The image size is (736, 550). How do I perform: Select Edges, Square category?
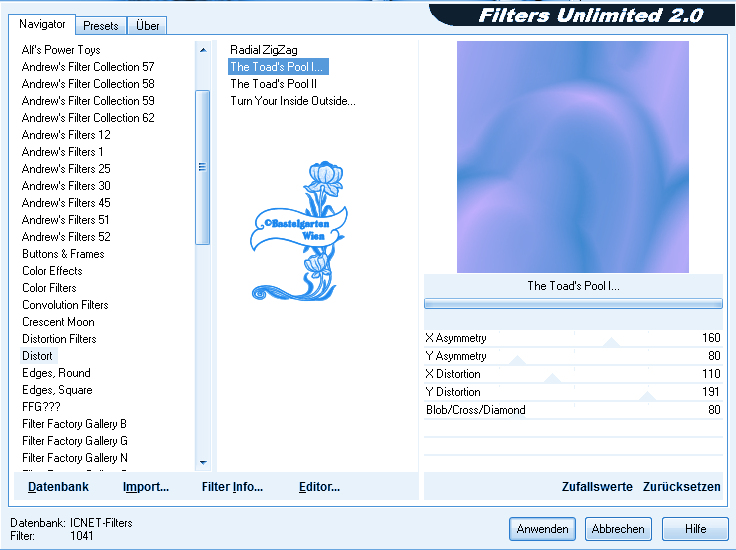57,390
